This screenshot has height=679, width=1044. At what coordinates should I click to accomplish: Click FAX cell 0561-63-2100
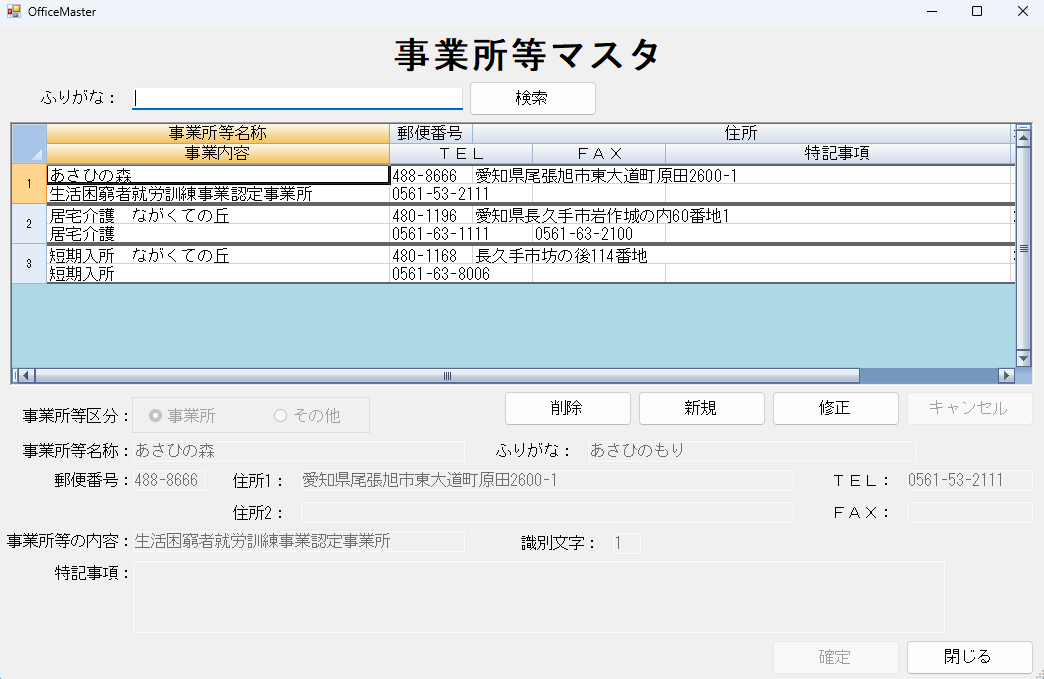tap(599, 234)
